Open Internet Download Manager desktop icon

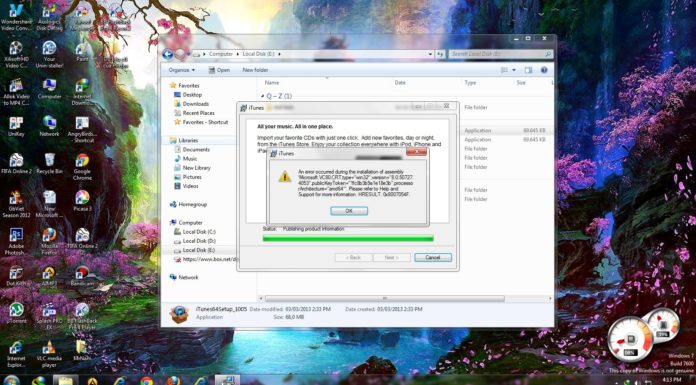(82, 92)
